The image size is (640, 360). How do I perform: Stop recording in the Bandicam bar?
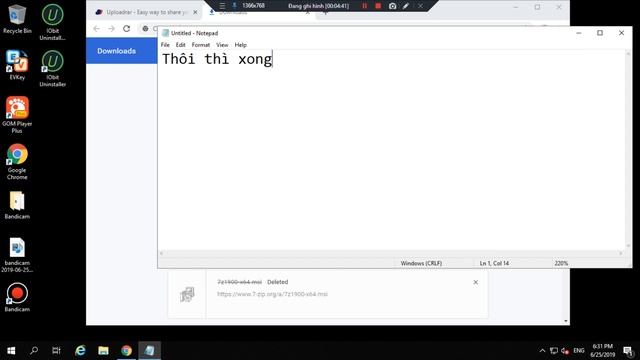[378, 6]
